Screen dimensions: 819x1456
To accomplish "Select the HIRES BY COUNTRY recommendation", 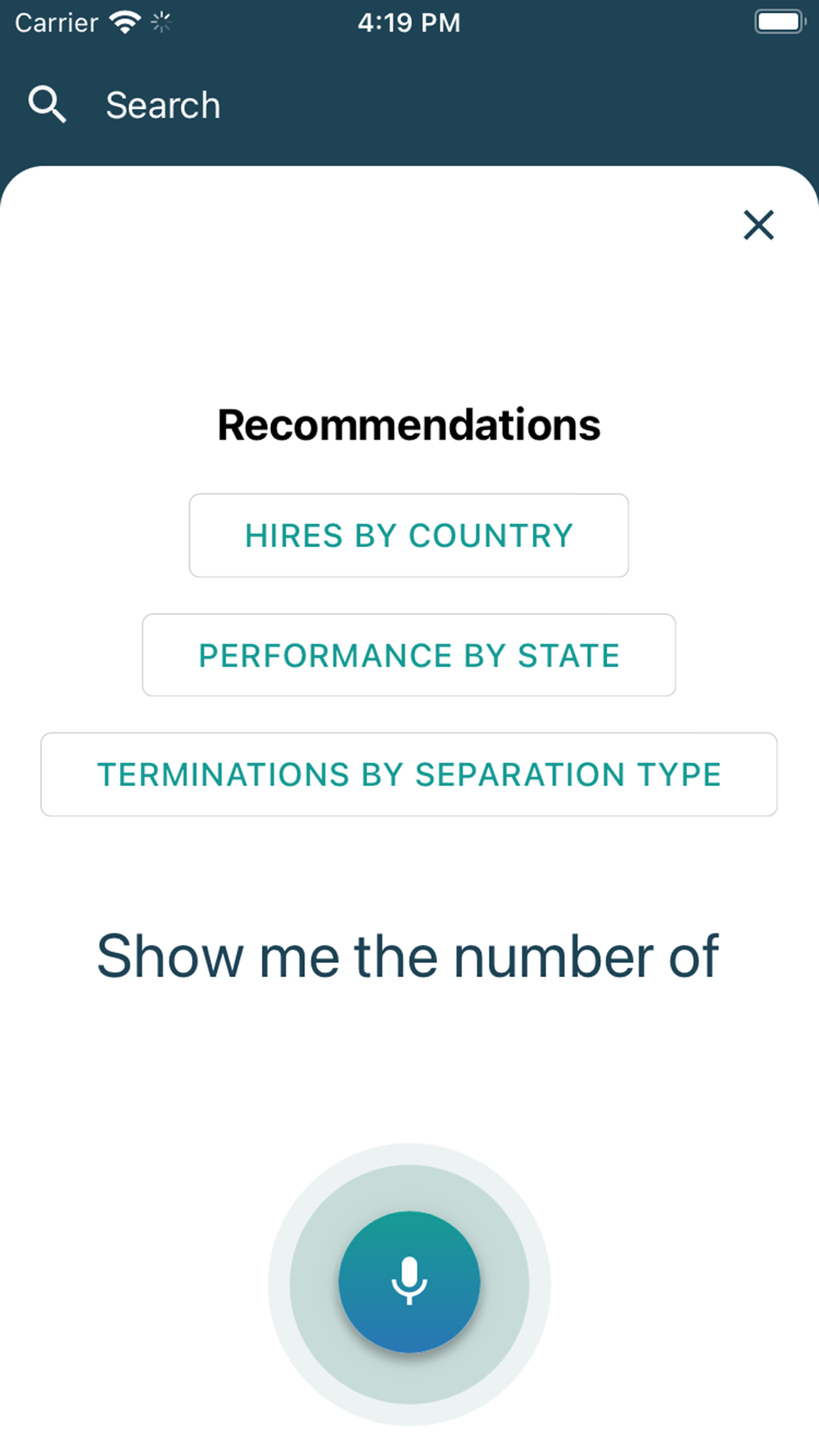I will click(x=409, y=536).
